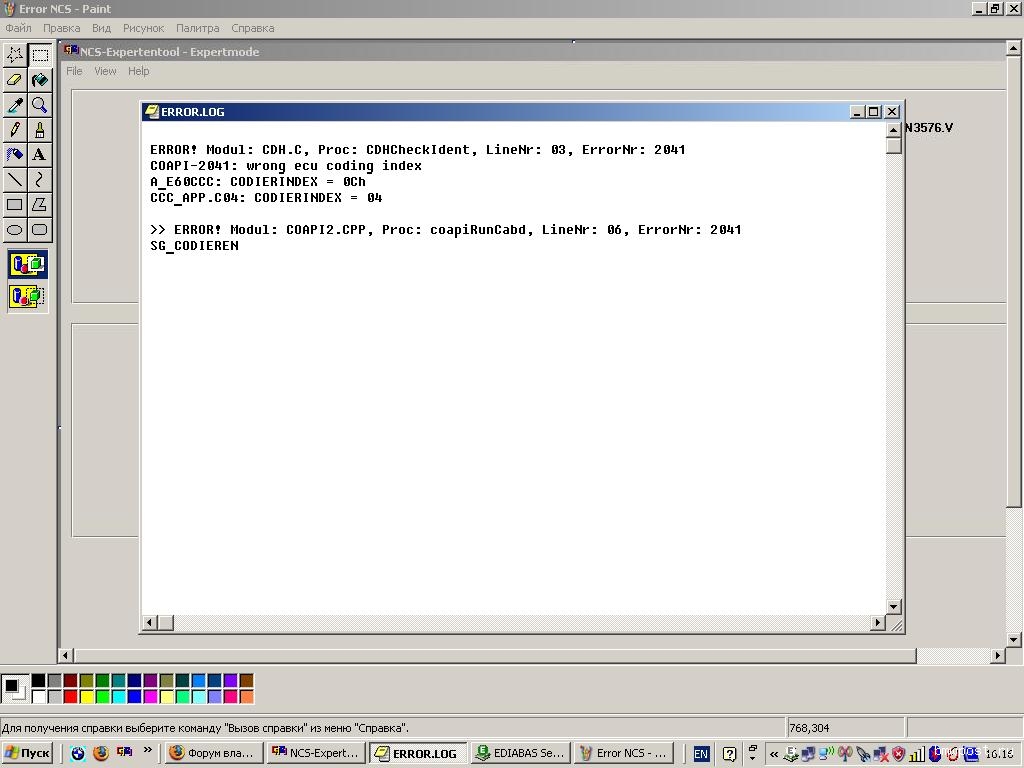Image resolution: width=1024 pixels, height=768 pixels.
Task: Enable transparent background drawing option
Action: pos(27,296)
